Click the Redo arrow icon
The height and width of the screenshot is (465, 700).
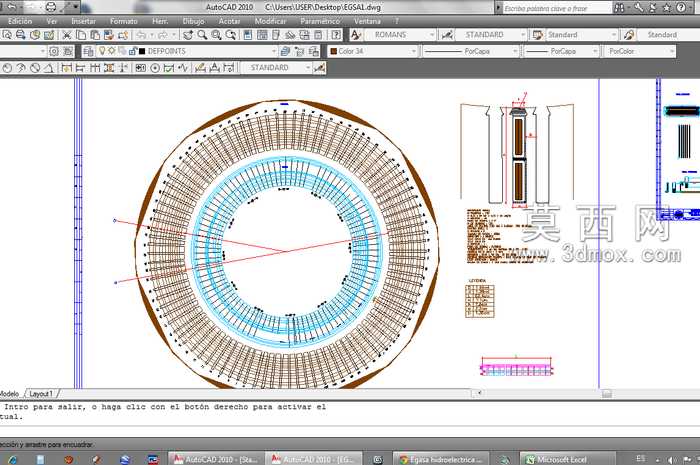pos(163,35)
